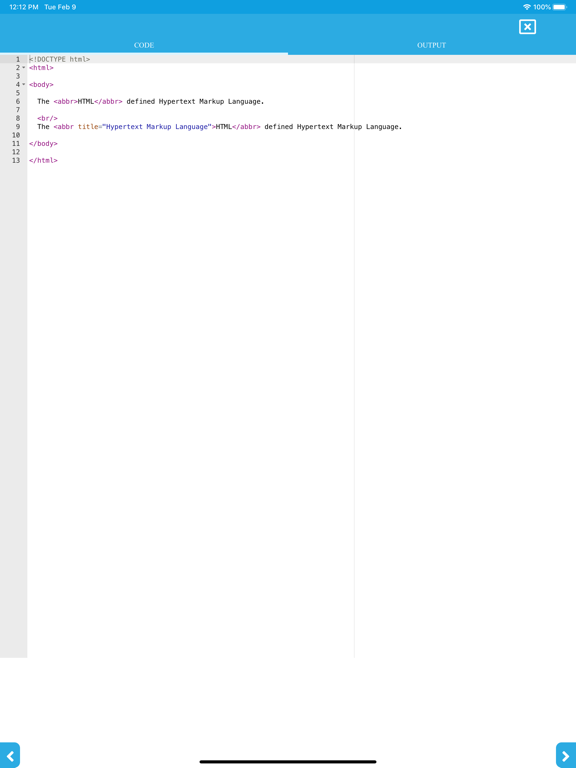Click line number 11 in the gutter
Viewport: 576px width, 768px height.
(16, 144)
